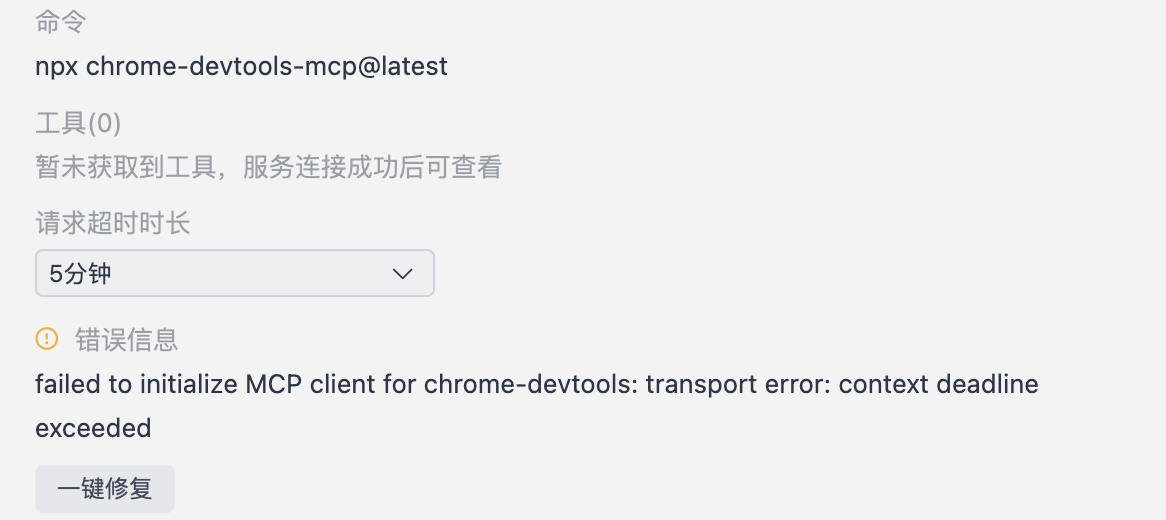
Task: Click "context deadline" in the error message
Action: click(938, 384)
